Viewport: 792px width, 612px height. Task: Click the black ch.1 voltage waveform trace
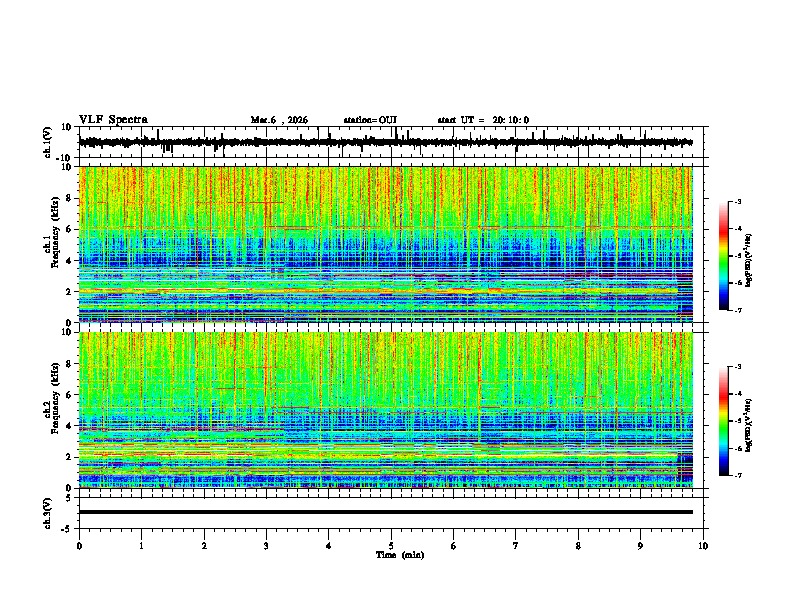coord(385,142)
